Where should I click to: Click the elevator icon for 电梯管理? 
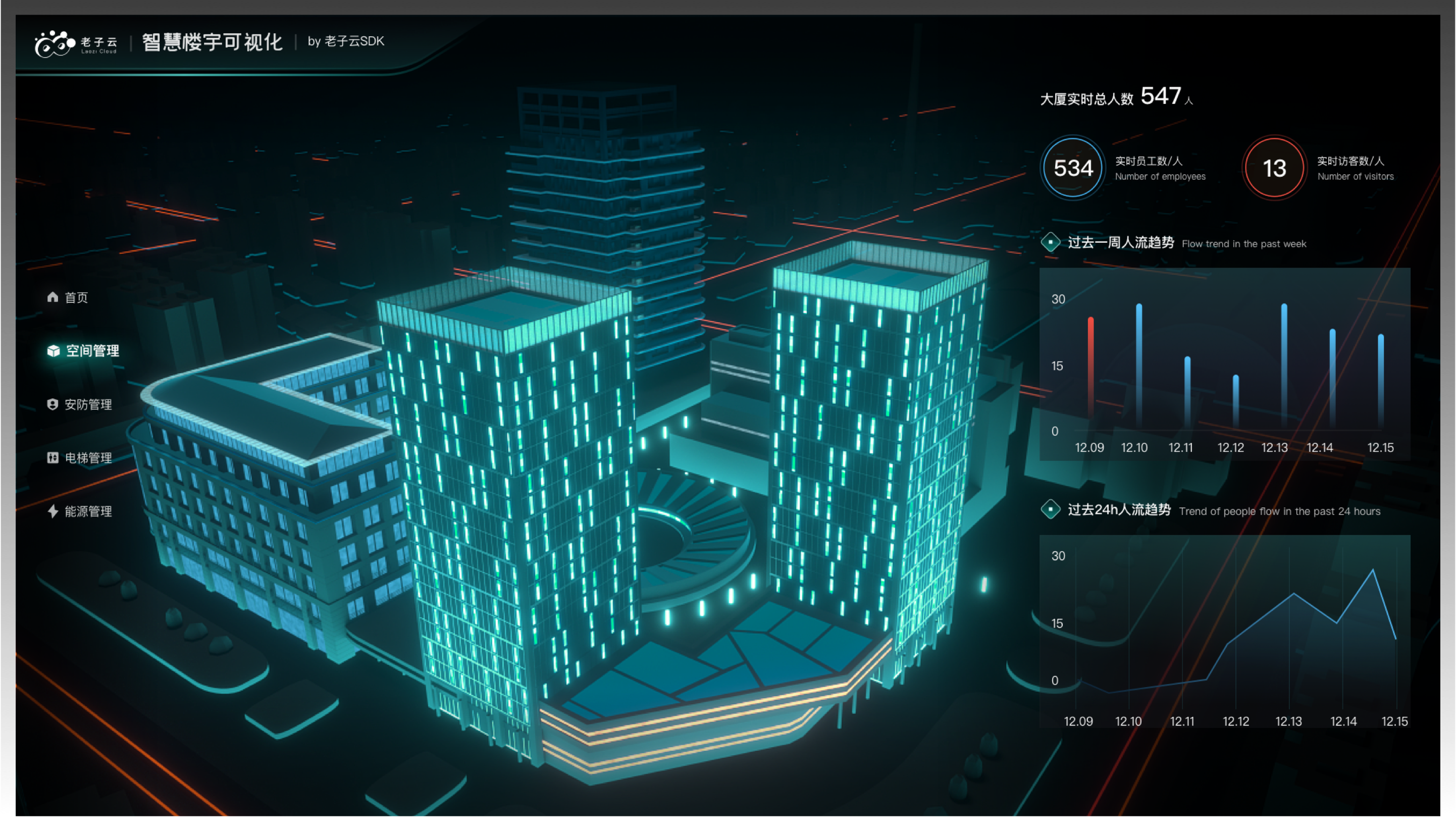click(x=53, y=458)
